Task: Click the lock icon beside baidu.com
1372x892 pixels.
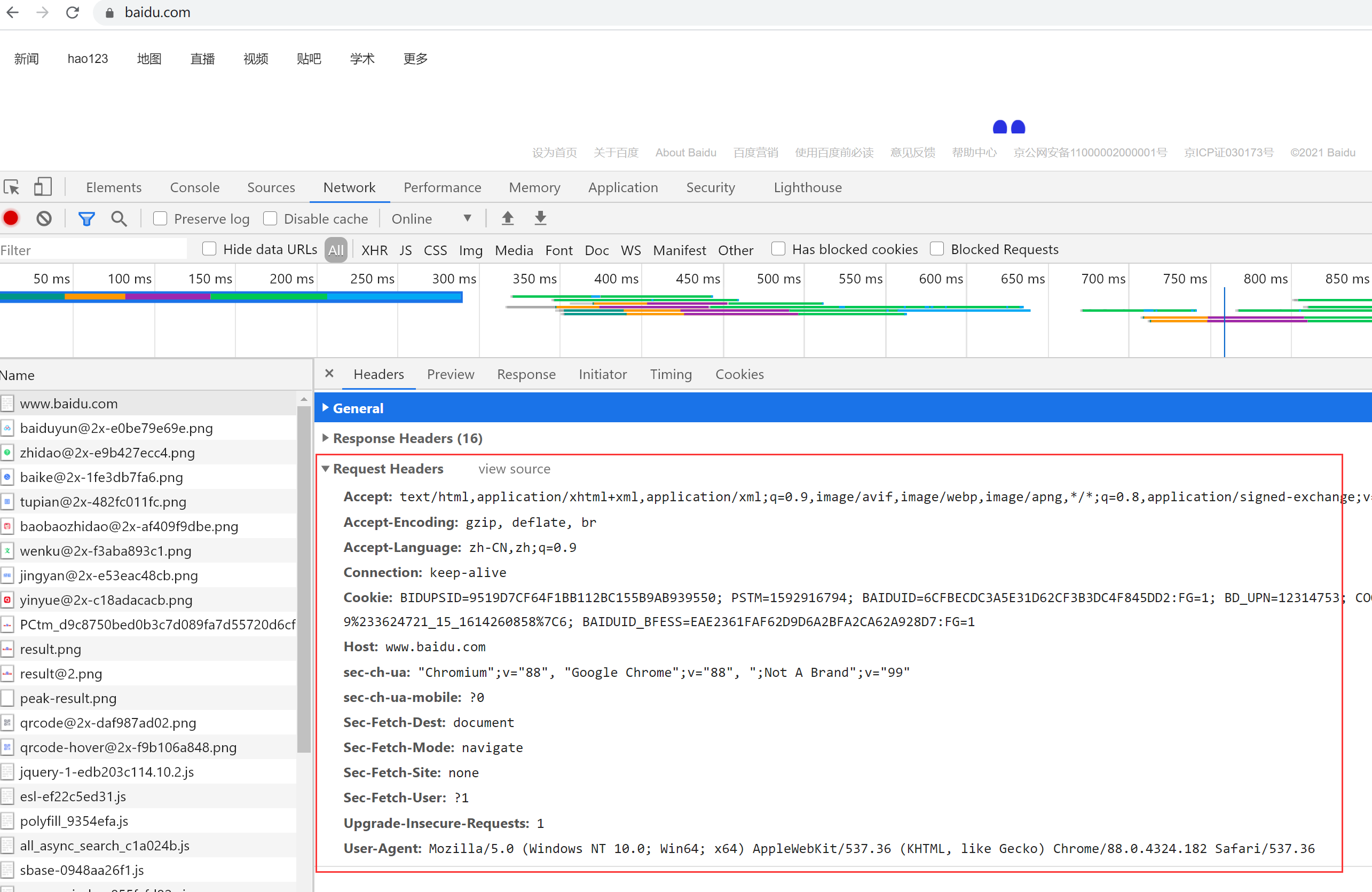Action: click(109, 13)
